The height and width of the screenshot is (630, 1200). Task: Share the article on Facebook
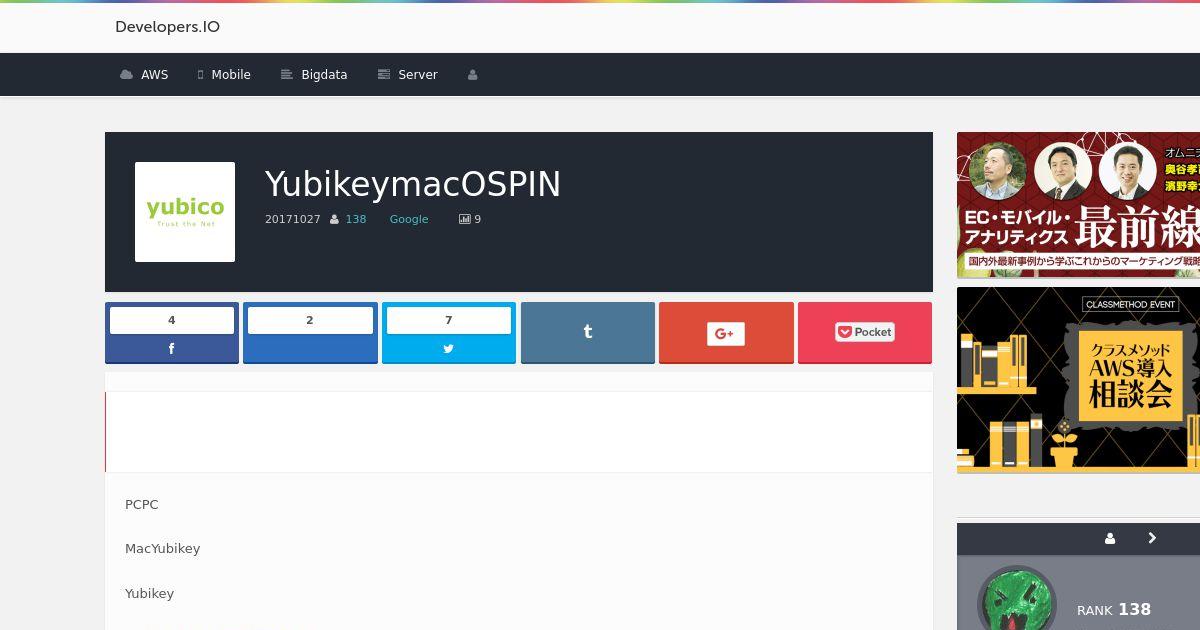point(172,333)
